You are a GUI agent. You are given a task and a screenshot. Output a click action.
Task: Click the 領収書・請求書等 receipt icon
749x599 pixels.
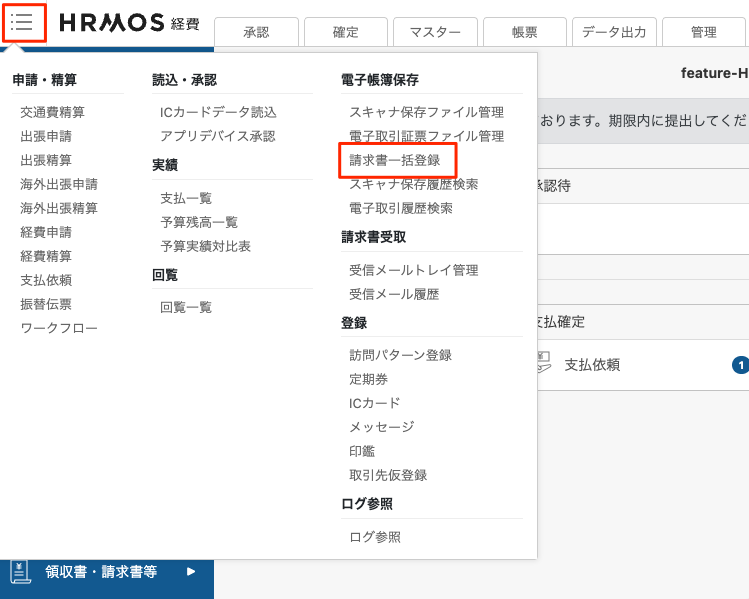tap(21, 572)
